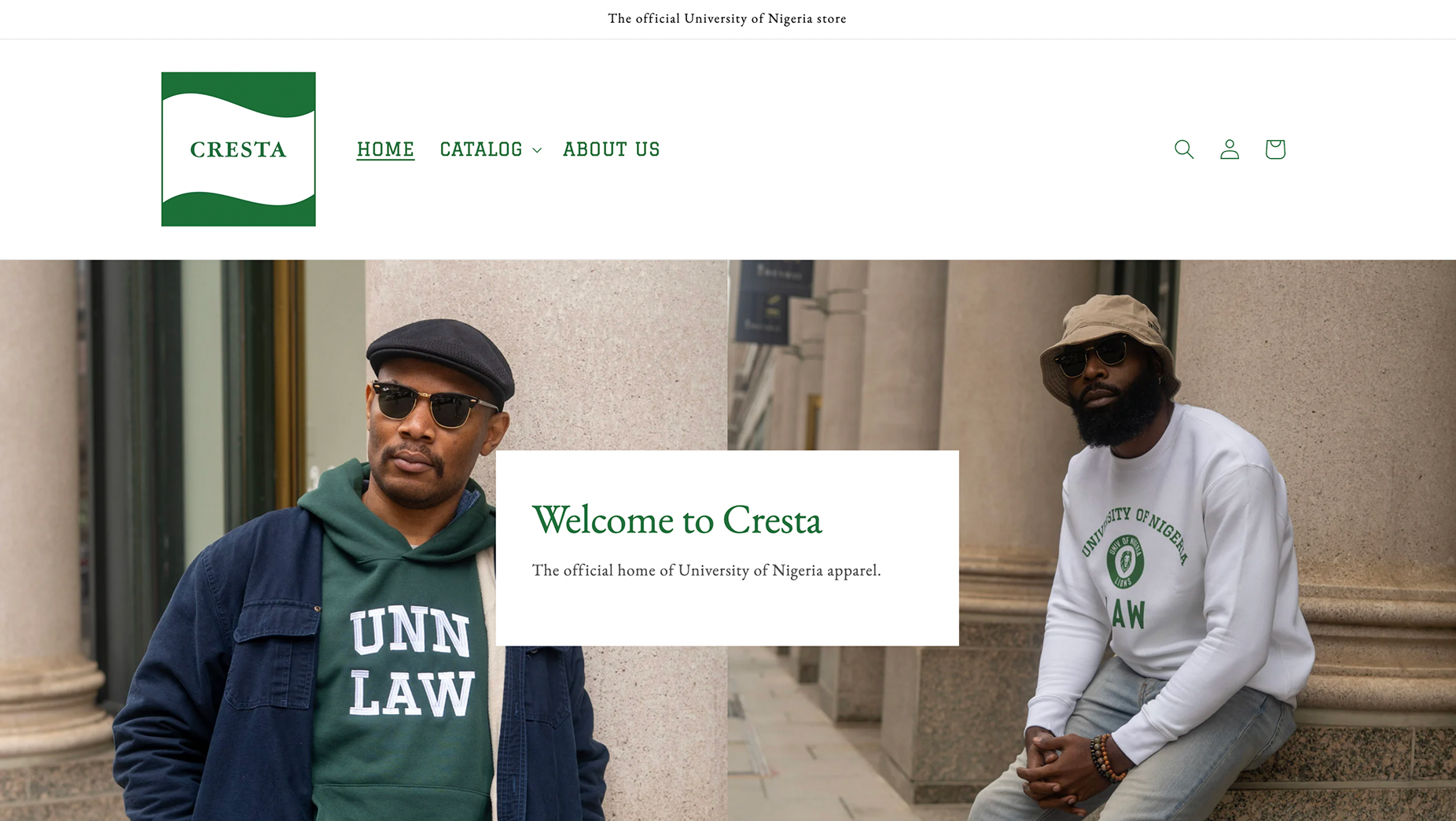This screenshot has width=1456, height=821.
Task: Select the black flat cap in the left photo
Action: 441,359
